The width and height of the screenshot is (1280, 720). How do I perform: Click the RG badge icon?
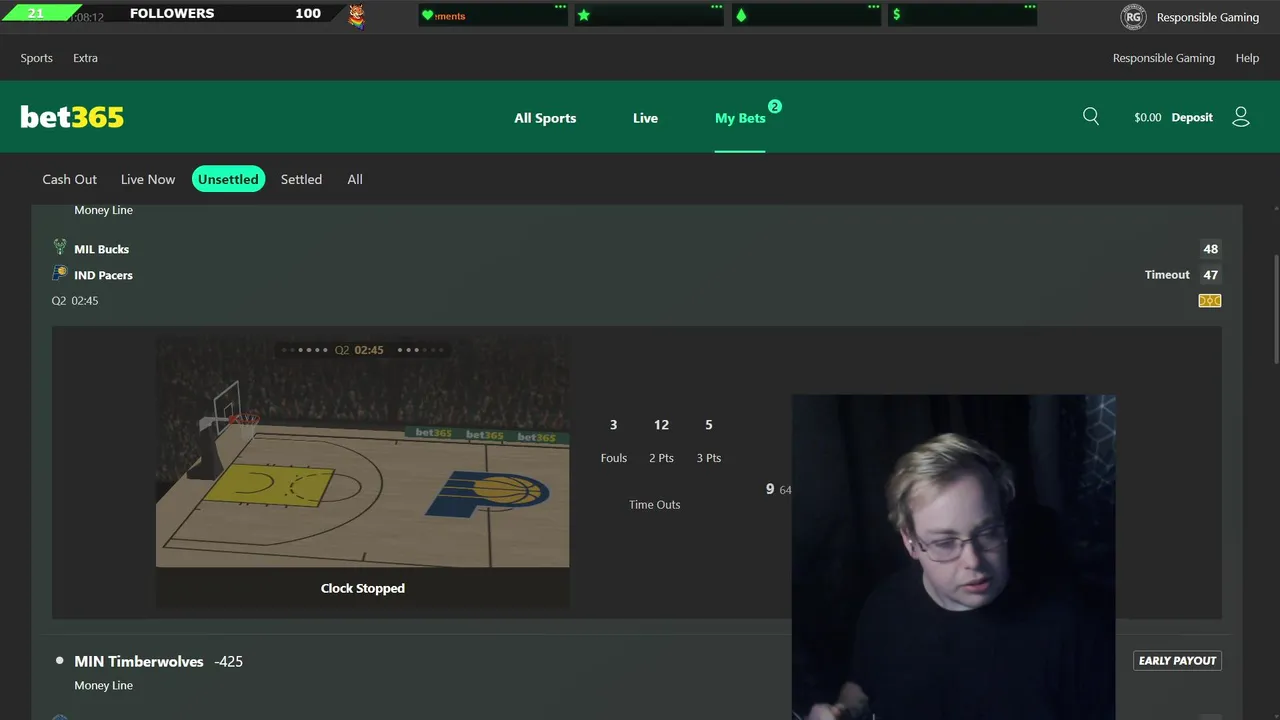(1133, 17)
